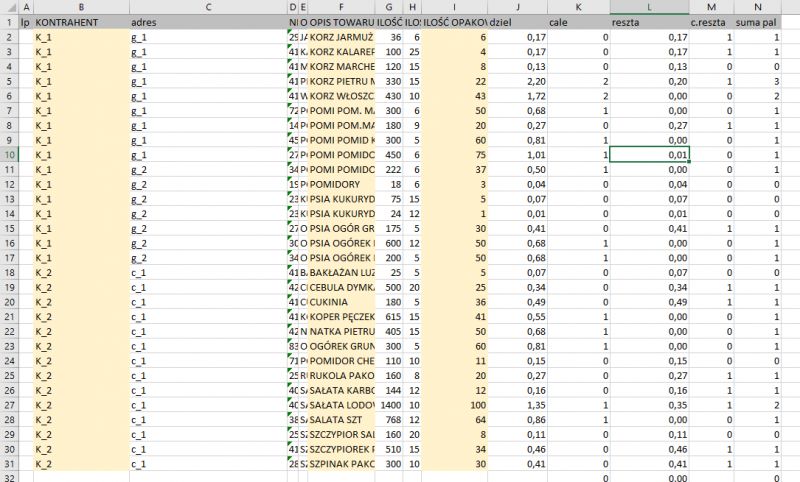This screenshot has height=482, width=800.
Task: Select column L header
Action: pos(649,7)
